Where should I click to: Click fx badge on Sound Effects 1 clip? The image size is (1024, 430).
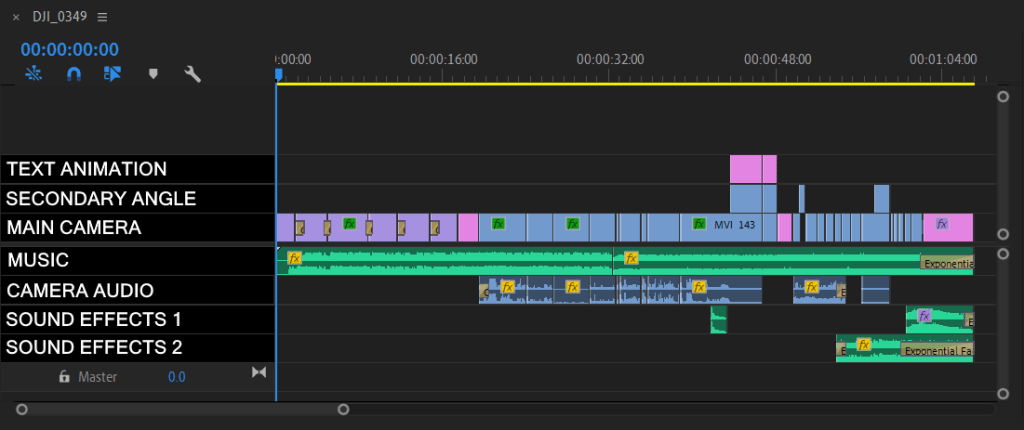pyautogui.click(x=924, y=316)
